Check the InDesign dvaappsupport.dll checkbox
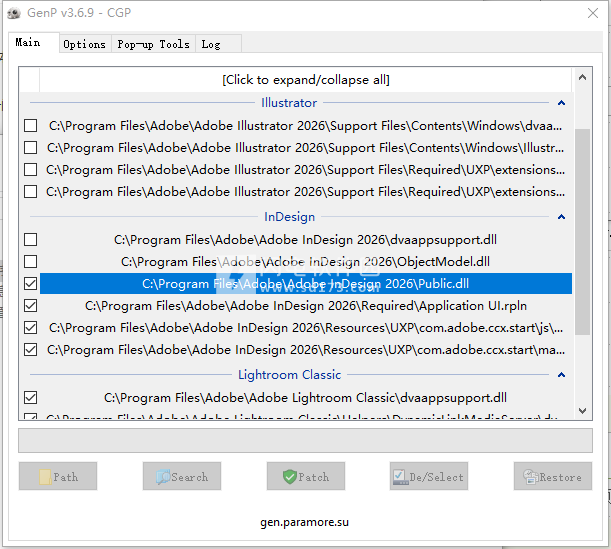This screenshot has height=549, width=611. 31,240
